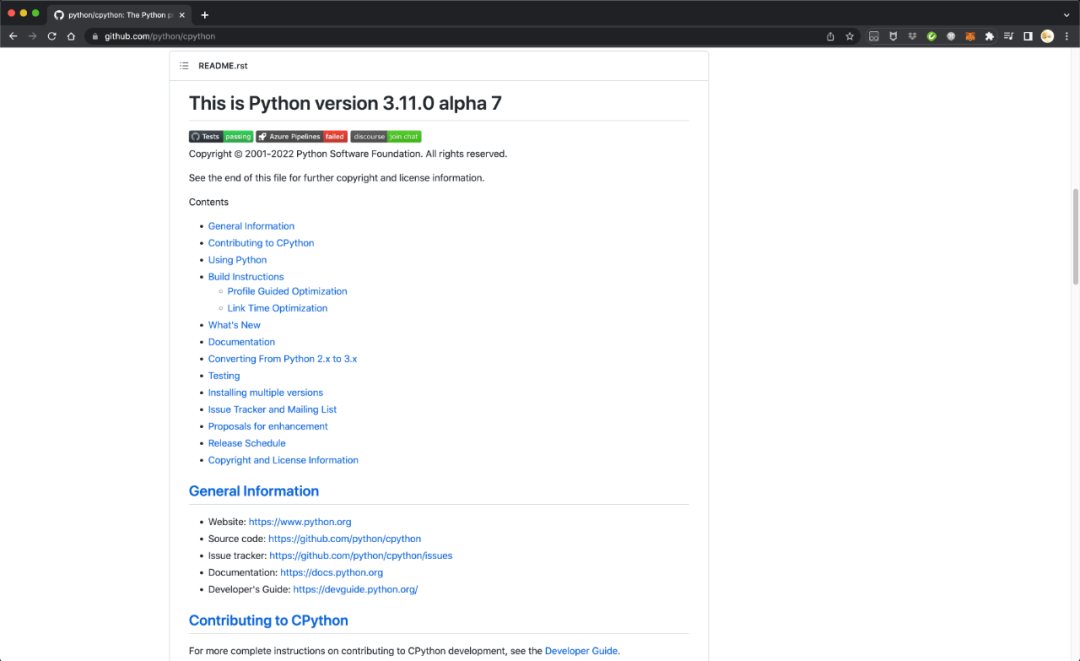1080x661 pixels.
Task: Open the browser three-dot menu
Action: tap(1066, 36)
